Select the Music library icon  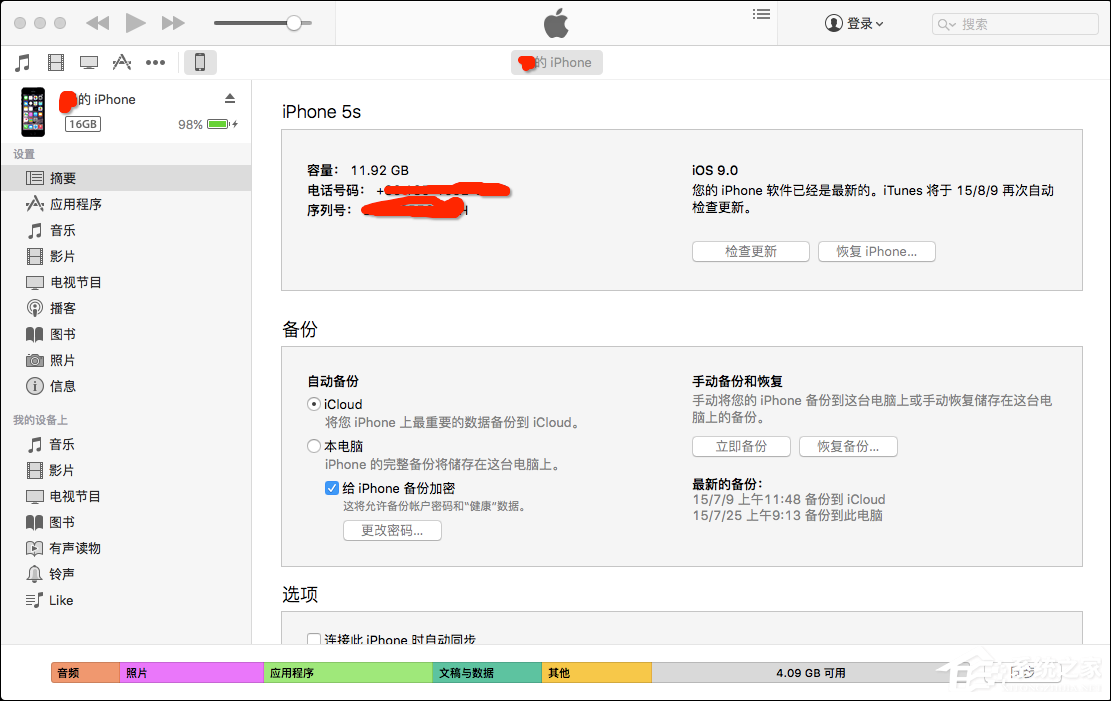(23, 61)
